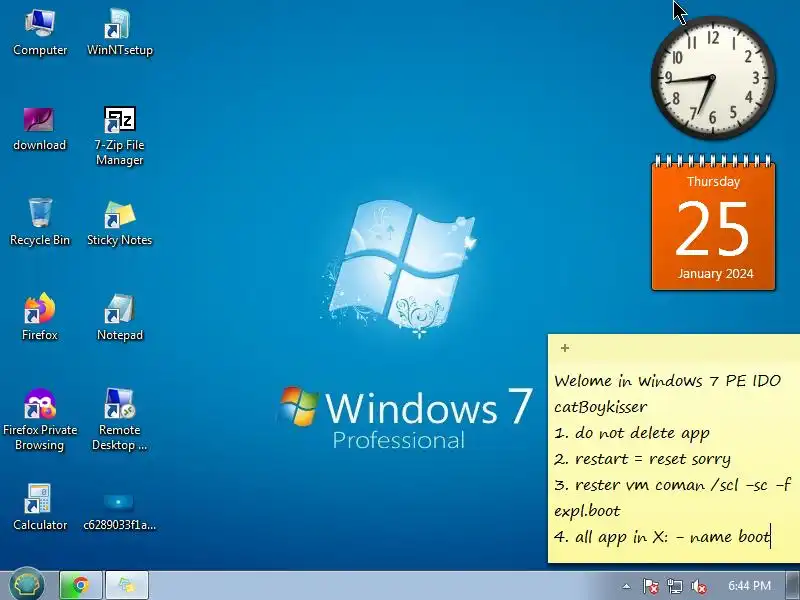The image size is (800, 600).
Task: Click 'Welome in Windows 7 PE IDO' line
Action: coord(668,381)
